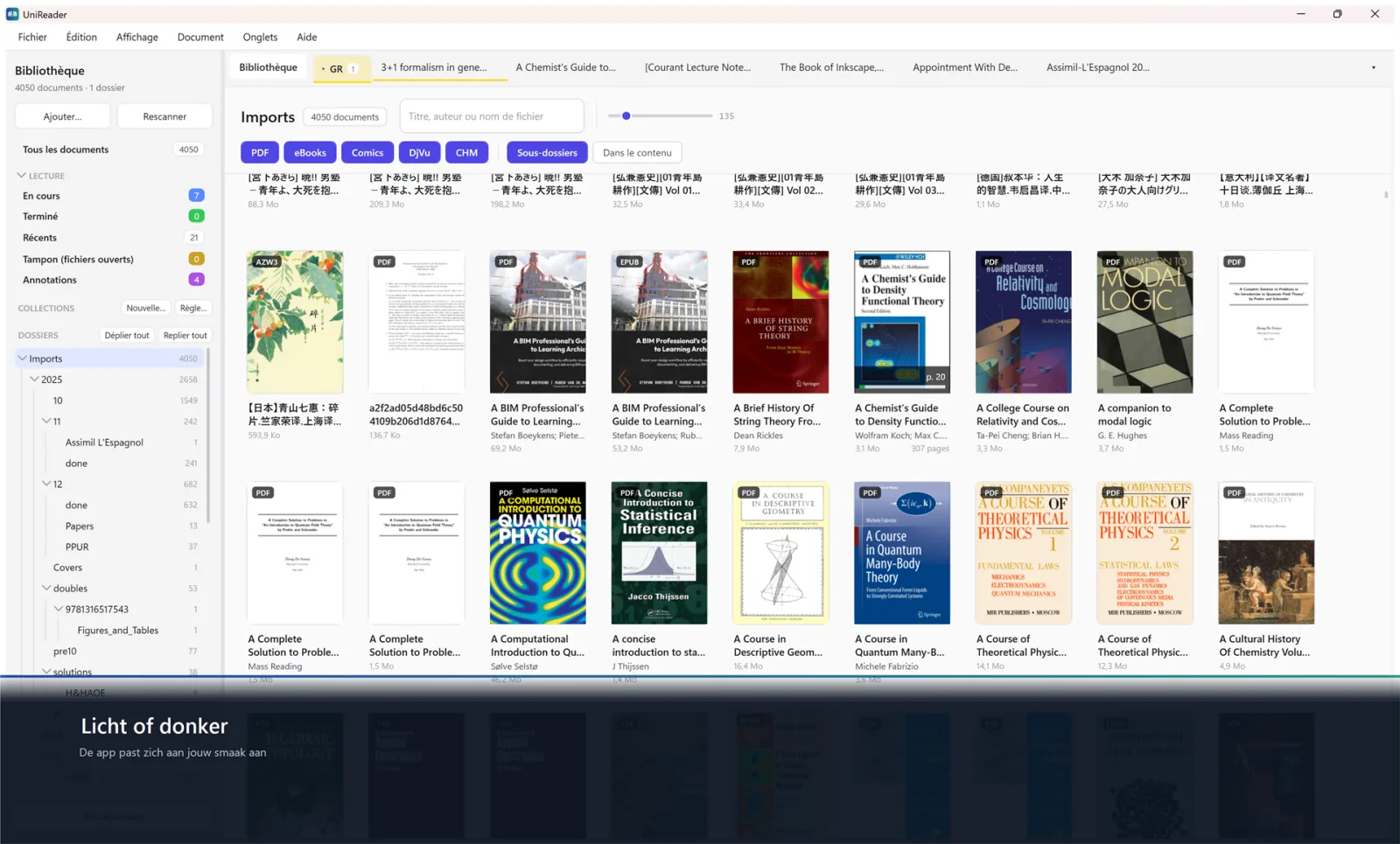1400x844 pixels.
Task: Disable the Sous-dossiers filter
Action: click(547, 152)
